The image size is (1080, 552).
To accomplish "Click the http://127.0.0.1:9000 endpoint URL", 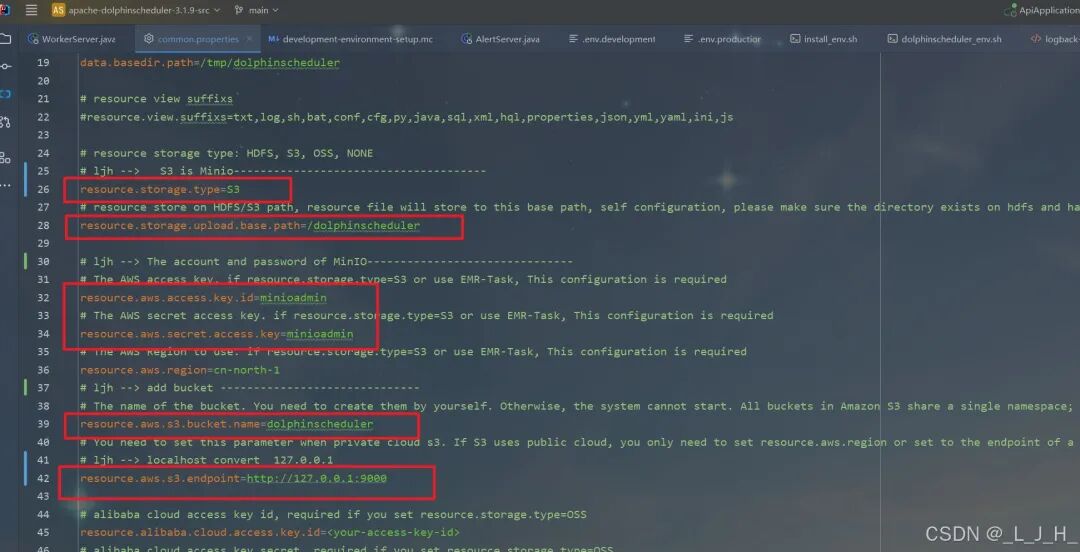I will (x=317, y=478).
